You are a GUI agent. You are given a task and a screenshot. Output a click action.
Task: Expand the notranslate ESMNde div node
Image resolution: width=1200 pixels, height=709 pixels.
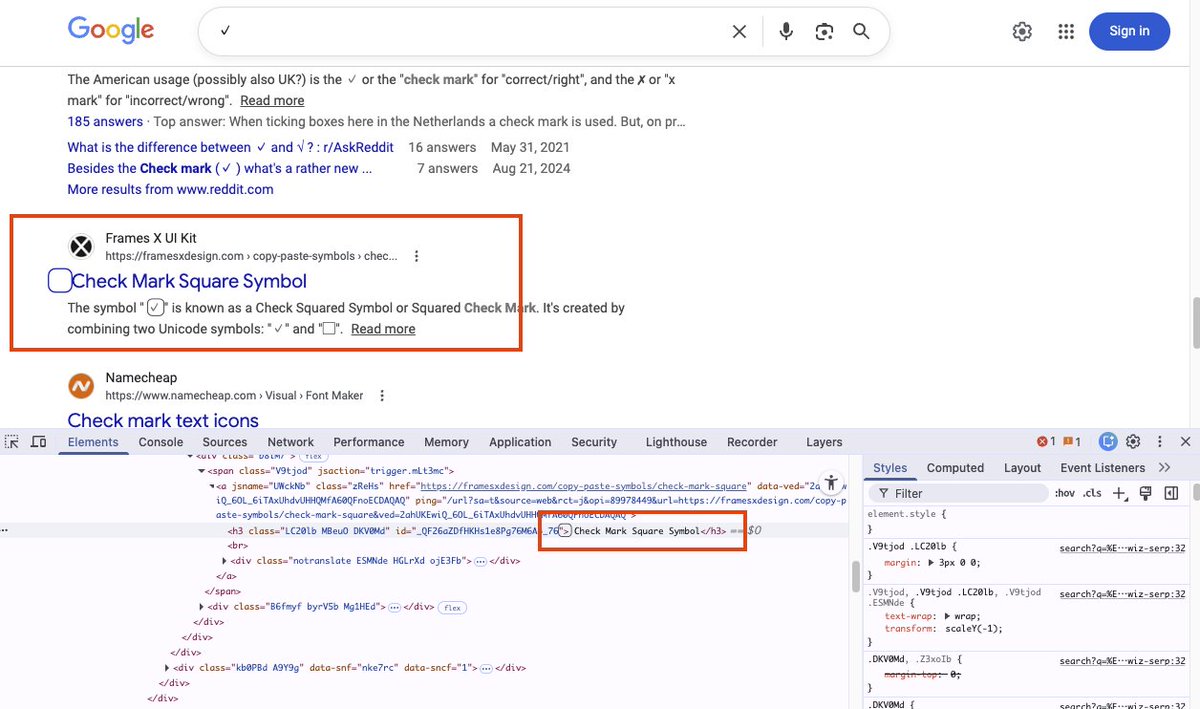223,561
